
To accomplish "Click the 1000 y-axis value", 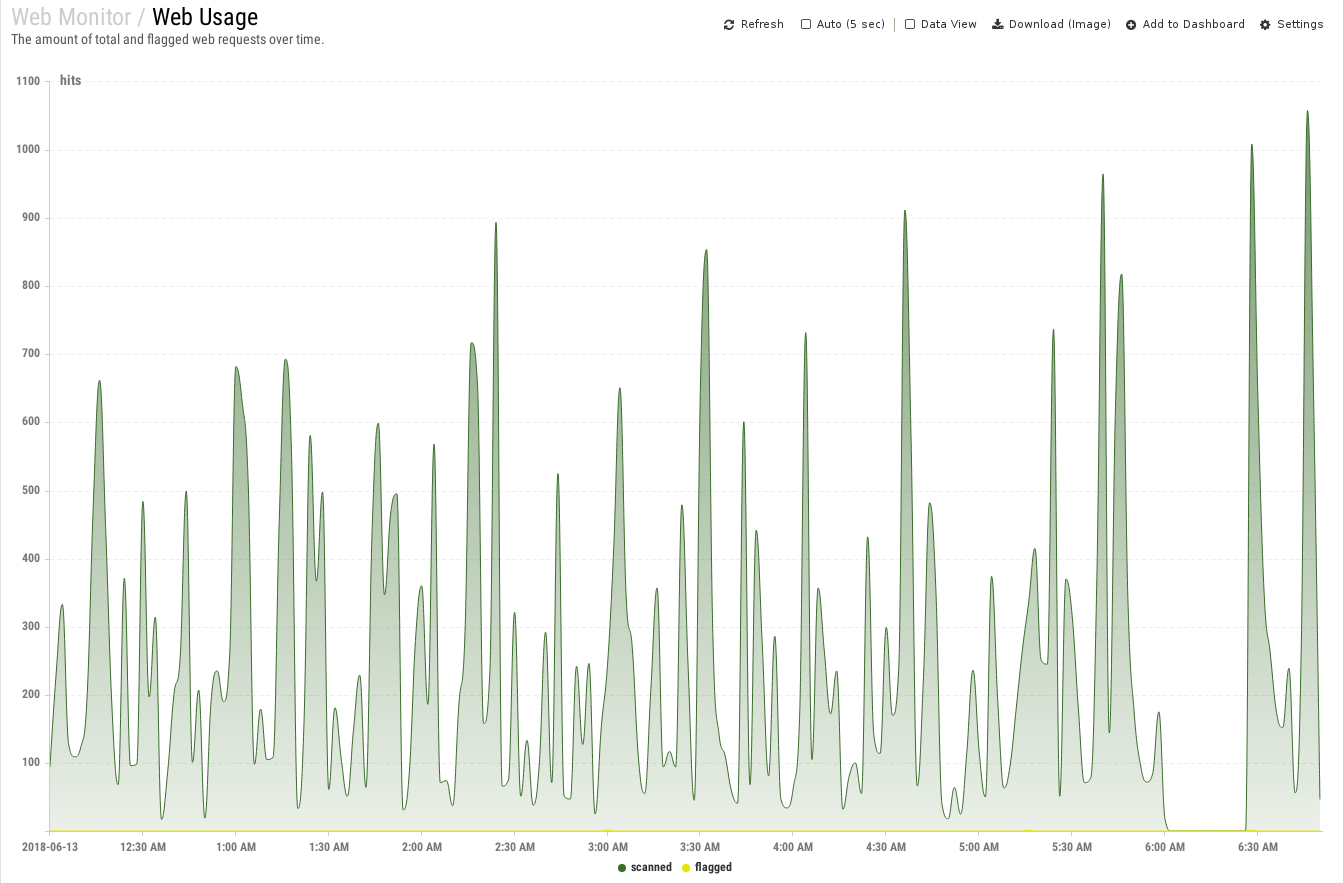I will (28, 150).
